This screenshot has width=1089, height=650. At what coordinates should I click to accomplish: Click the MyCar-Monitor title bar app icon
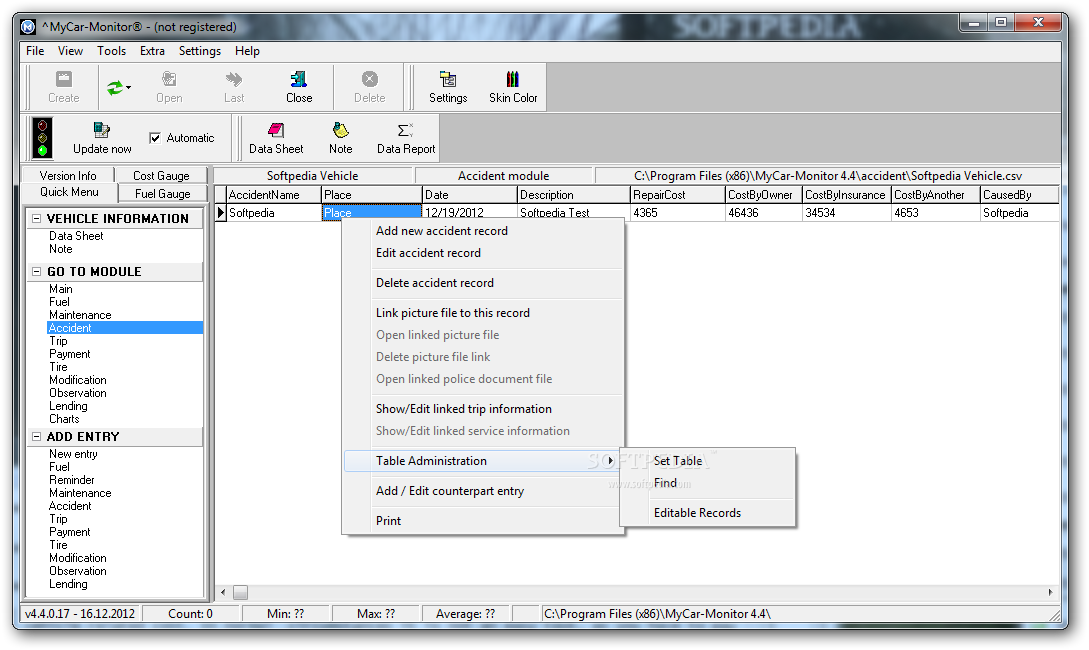click(28, 27)
